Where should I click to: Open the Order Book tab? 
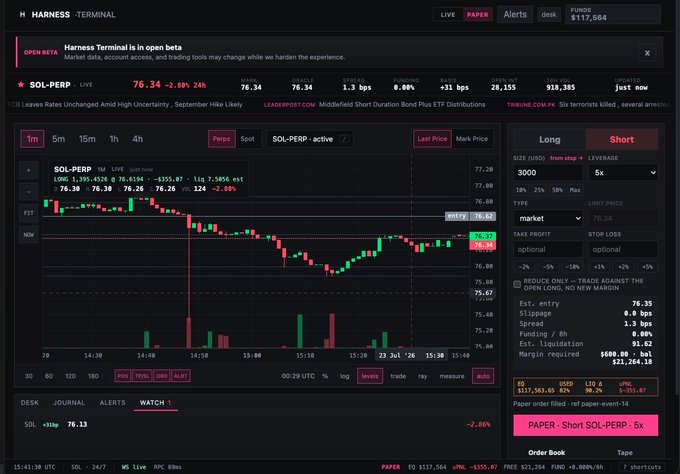(546, 453)
